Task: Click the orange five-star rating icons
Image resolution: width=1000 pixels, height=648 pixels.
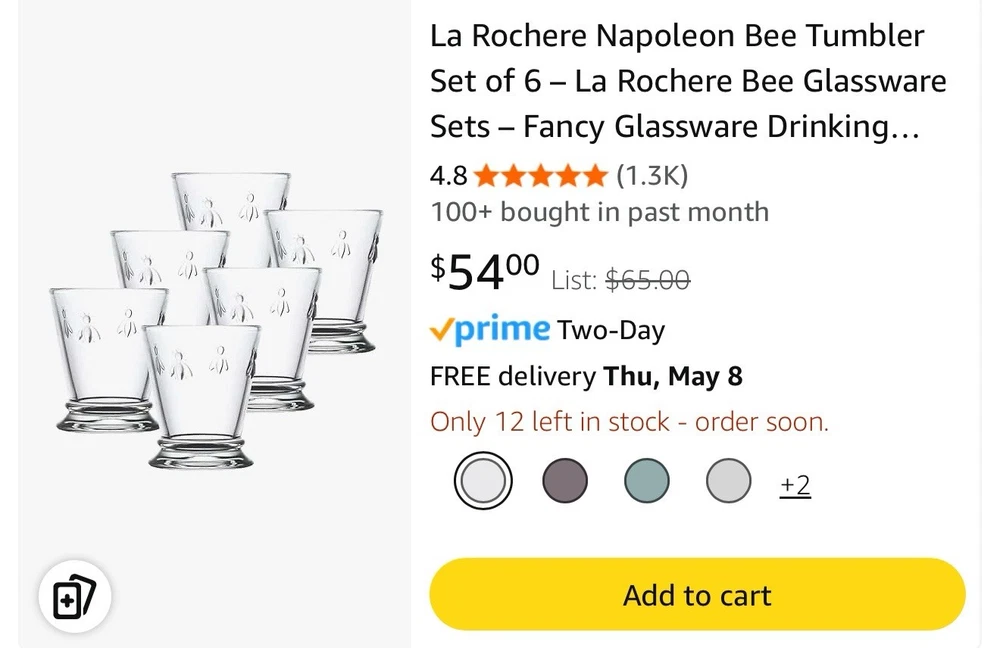Action: click(x=540, y=176)
